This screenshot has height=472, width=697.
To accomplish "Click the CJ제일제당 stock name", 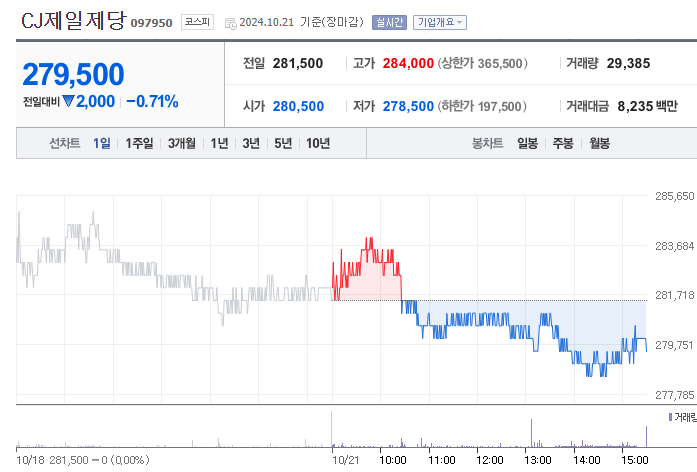I will point(74,20).
